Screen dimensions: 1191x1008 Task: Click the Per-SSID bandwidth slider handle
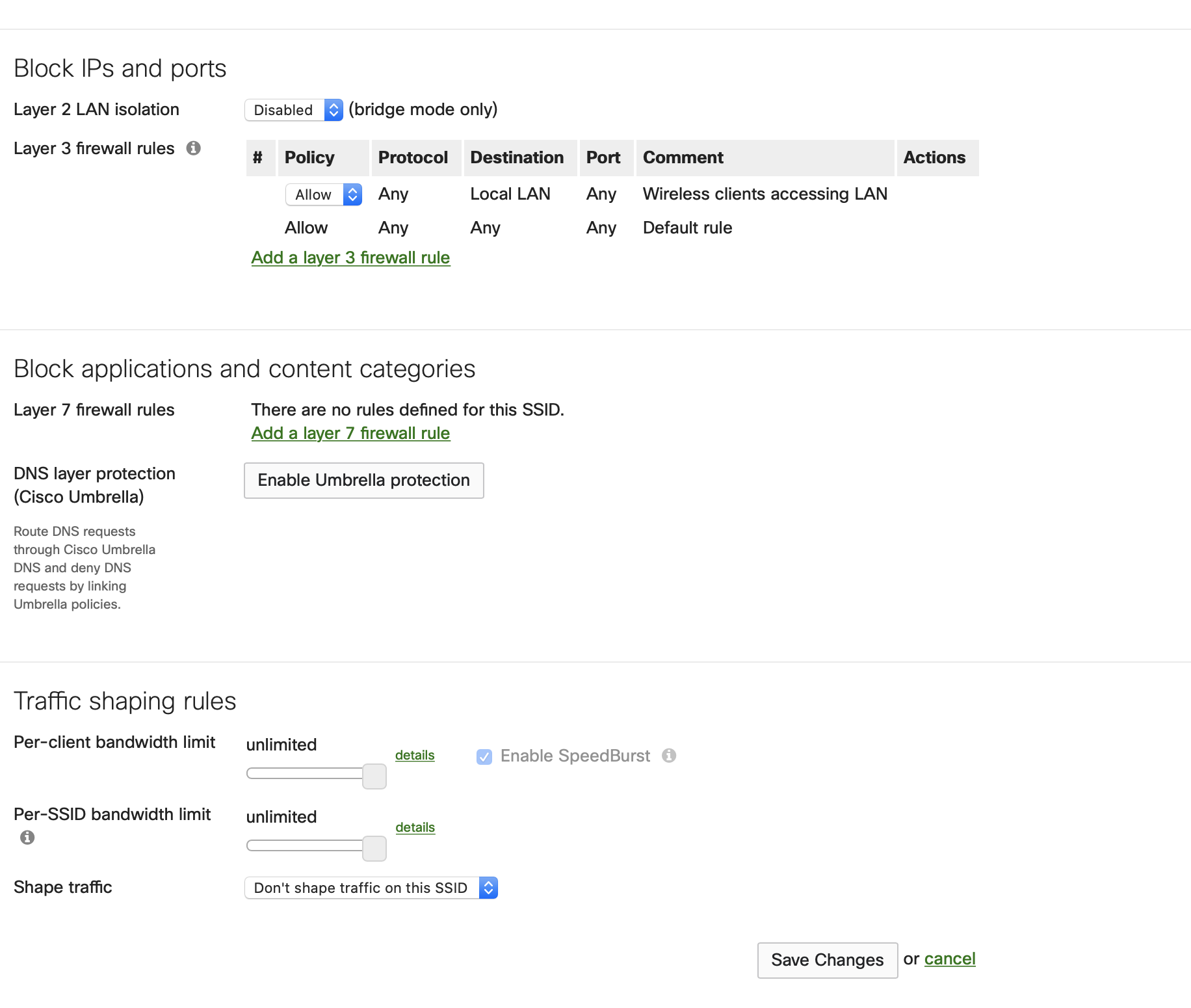(x=374, y=848)
